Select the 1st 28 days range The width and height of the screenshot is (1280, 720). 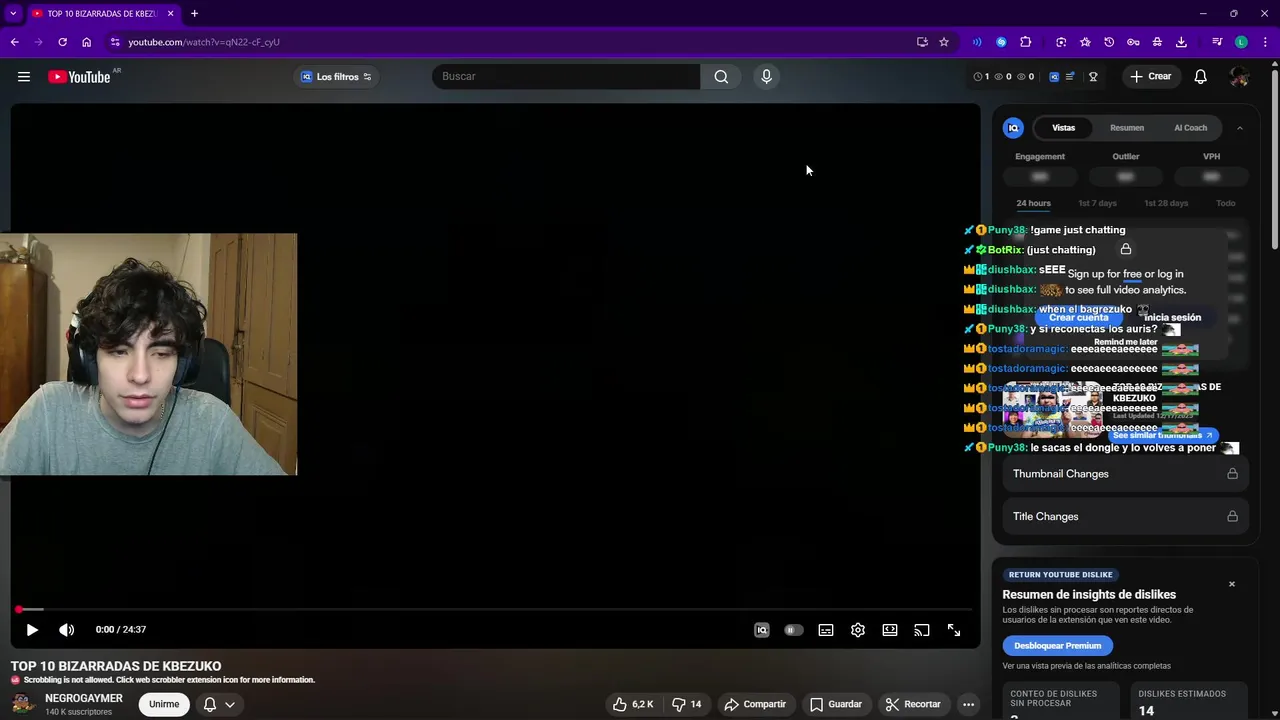click(x=1165, y=203)
